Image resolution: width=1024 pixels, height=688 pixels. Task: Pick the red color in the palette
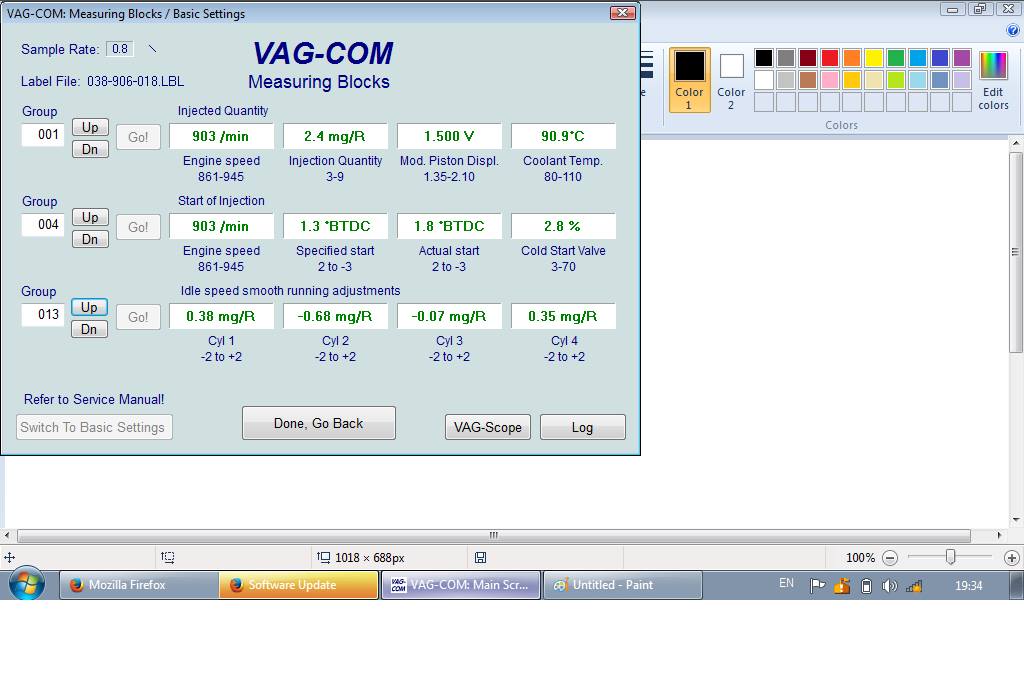coord(829,58)
